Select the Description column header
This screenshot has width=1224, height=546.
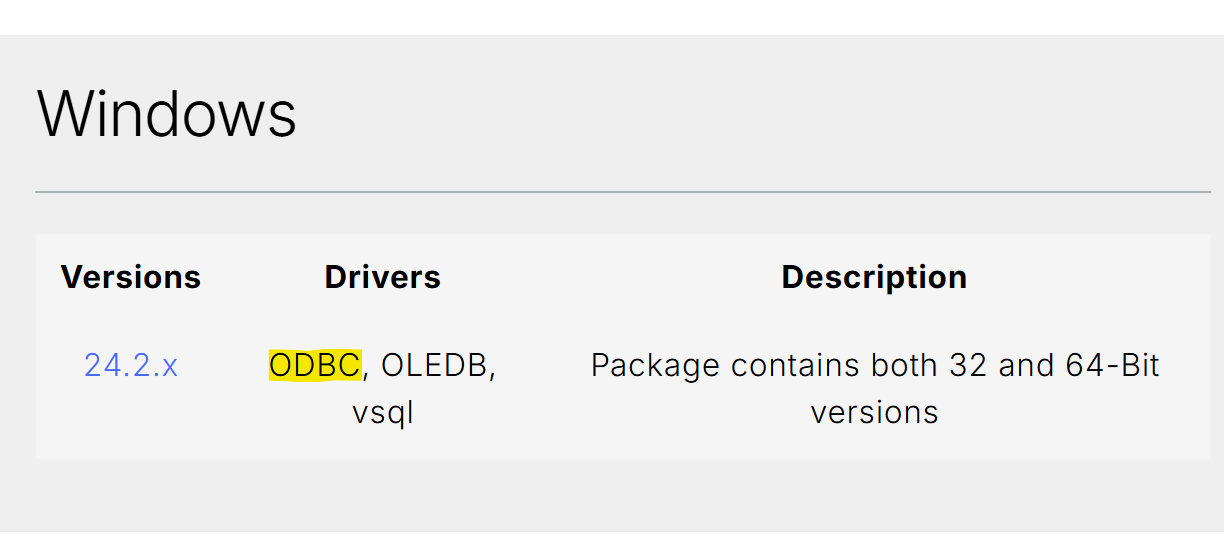[874, 277]
